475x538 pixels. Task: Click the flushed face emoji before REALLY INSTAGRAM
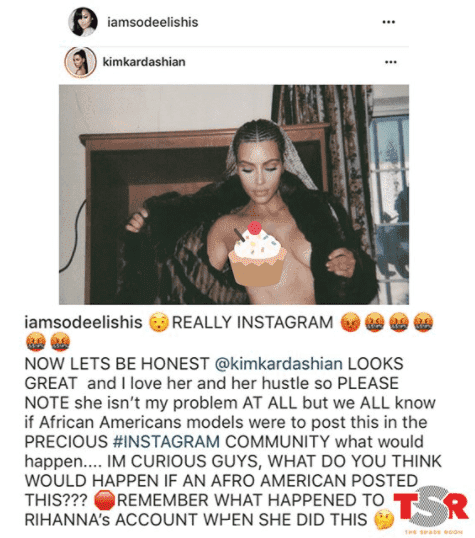pyautogui.click(x=158, y=323)
